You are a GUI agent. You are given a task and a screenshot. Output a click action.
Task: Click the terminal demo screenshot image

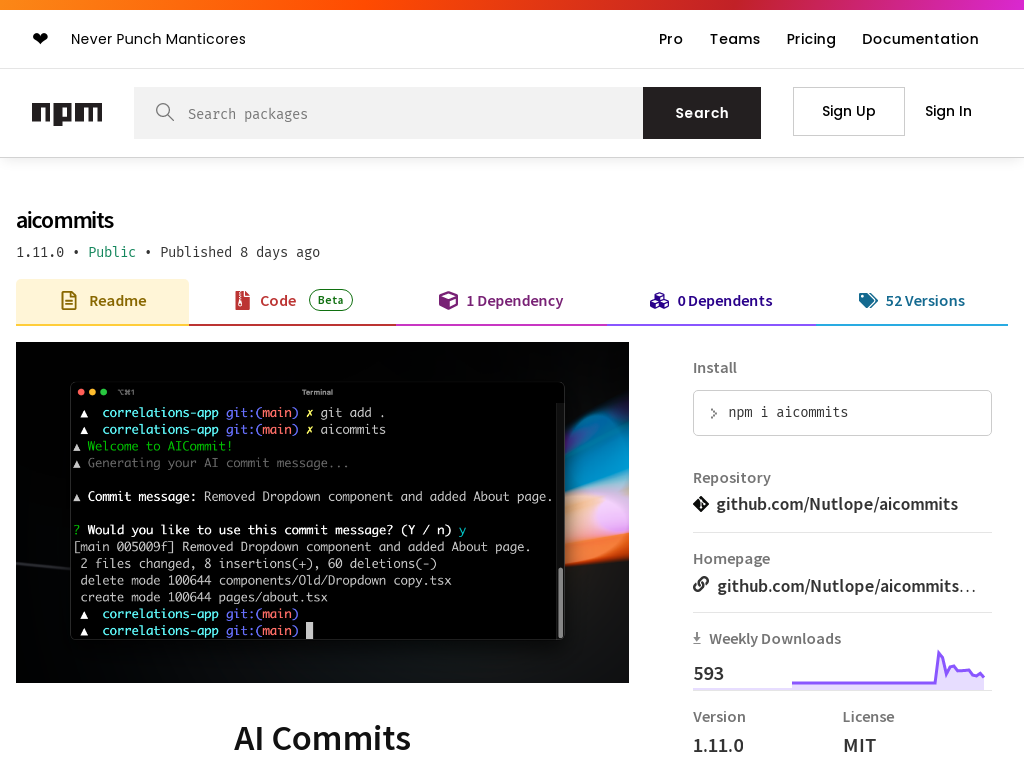coord(323,513)
